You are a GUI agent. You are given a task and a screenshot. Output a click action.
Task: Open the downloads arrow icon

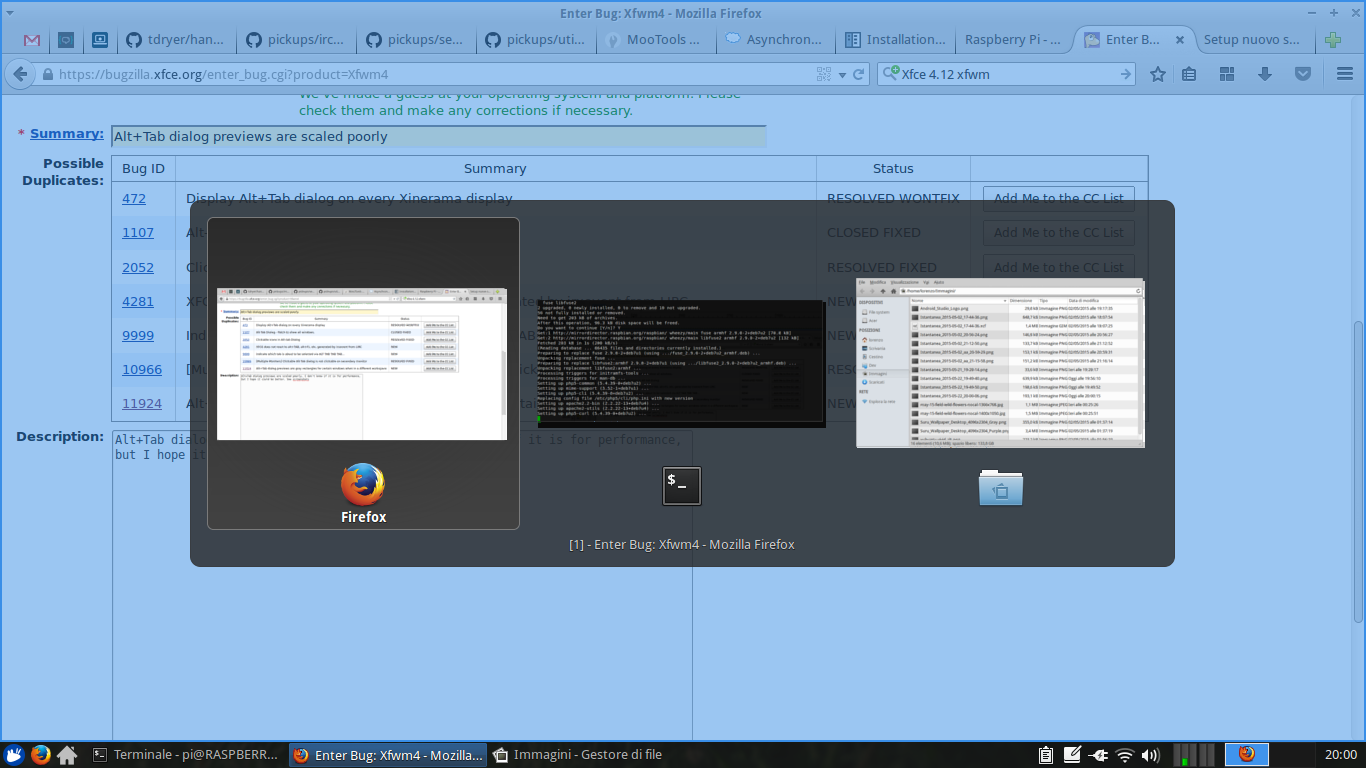pyautogui.click(x=1264, y=74)
